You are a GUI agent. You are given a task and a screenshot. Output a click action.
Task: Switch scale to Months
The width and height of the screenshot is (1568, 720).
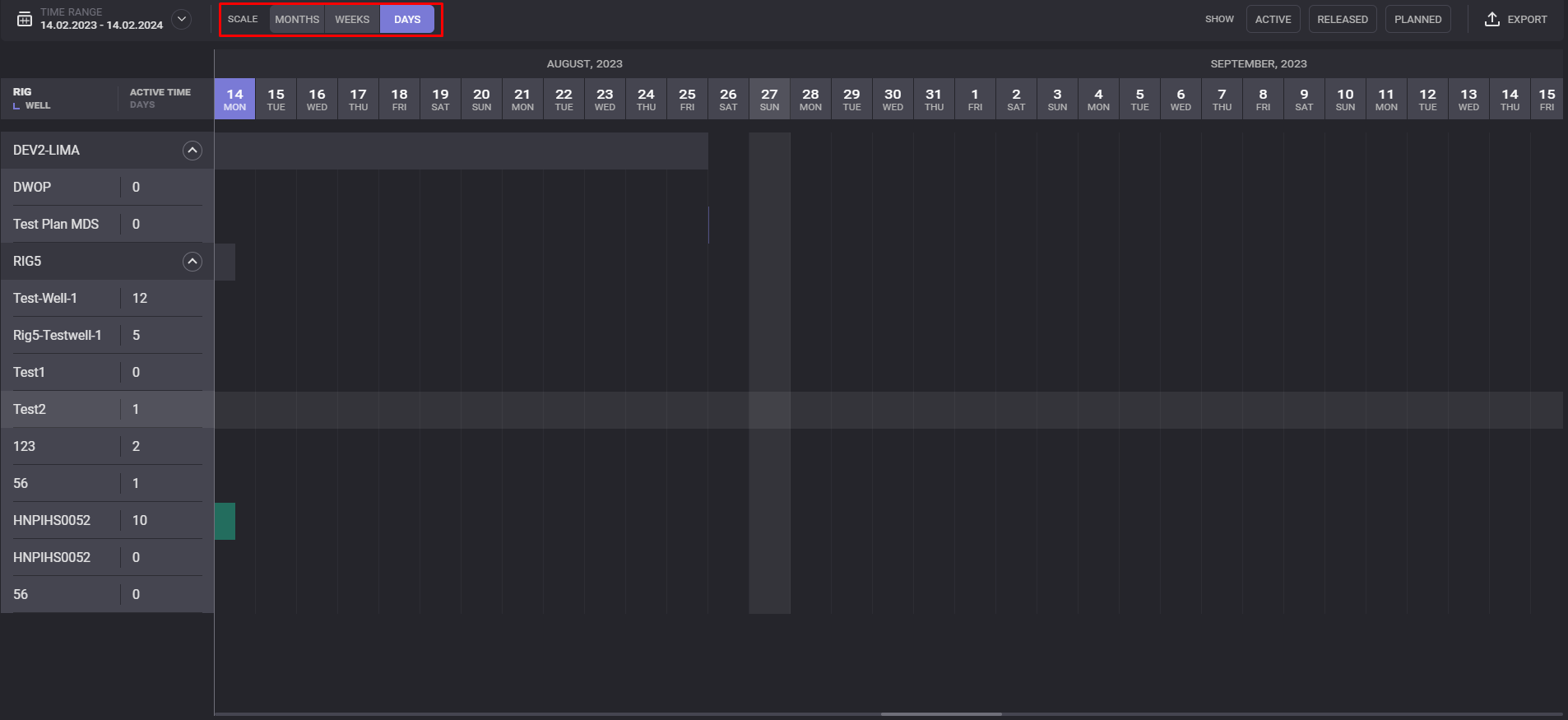click(x=297, y=19)
